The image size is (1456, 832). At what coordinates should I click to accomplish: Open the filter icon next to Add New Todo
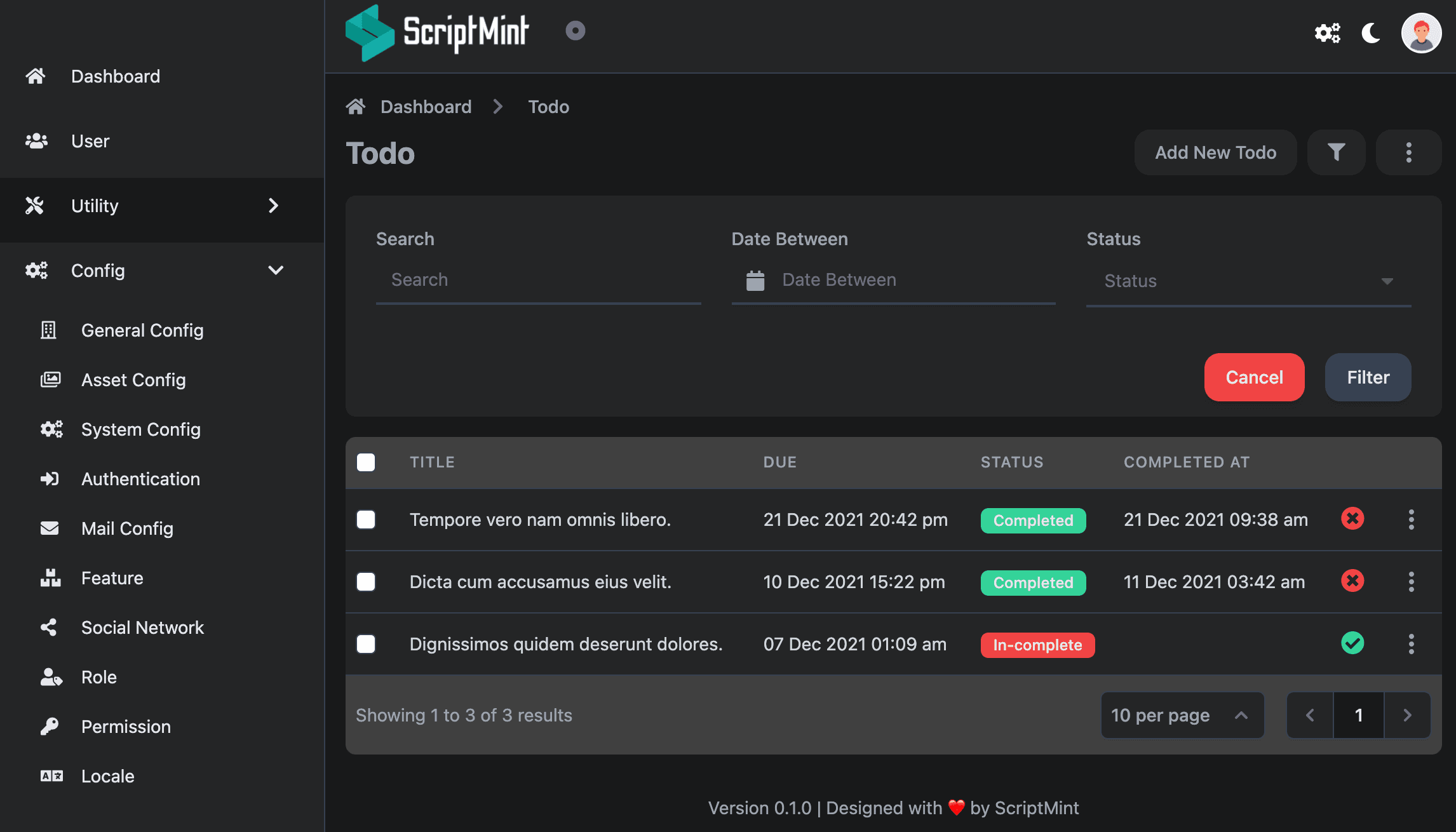(x=1337, y=152)
